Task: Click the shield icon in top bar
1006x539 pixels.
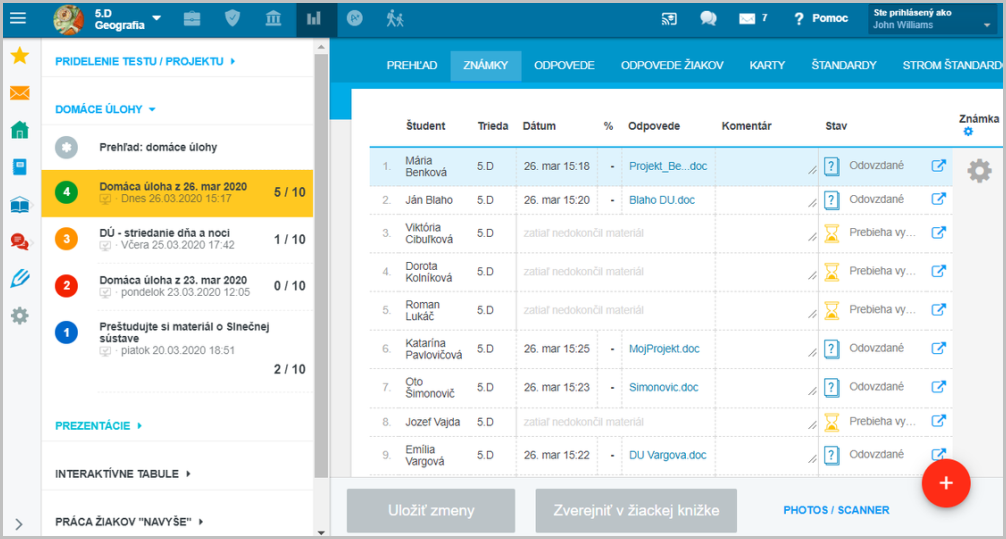Action: click(232, 19)
